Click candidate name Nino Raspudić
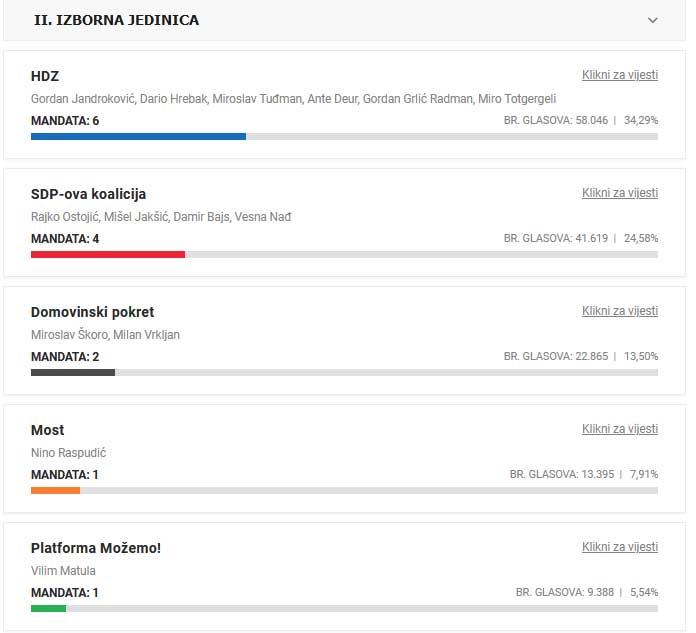 [69, 453]
